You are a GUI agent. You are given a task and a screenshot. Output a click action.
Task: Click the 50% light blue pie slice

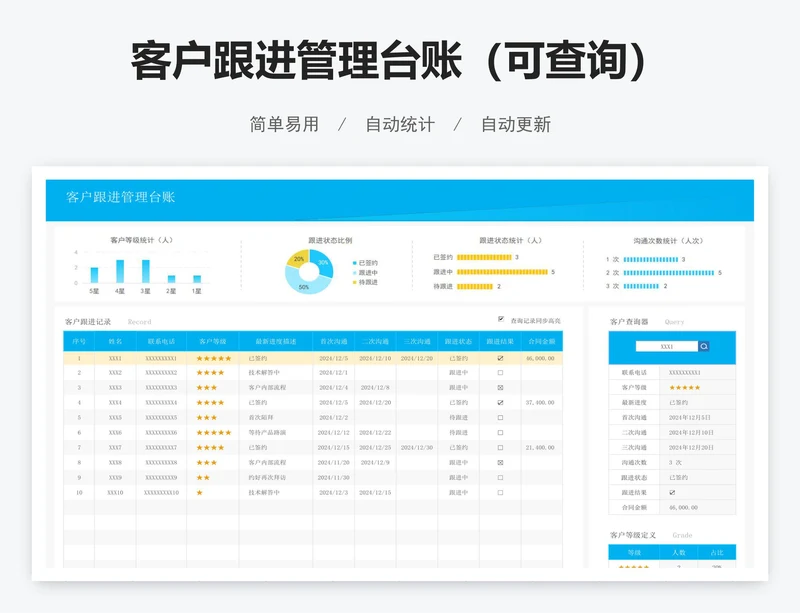click(x=306, y=285)
